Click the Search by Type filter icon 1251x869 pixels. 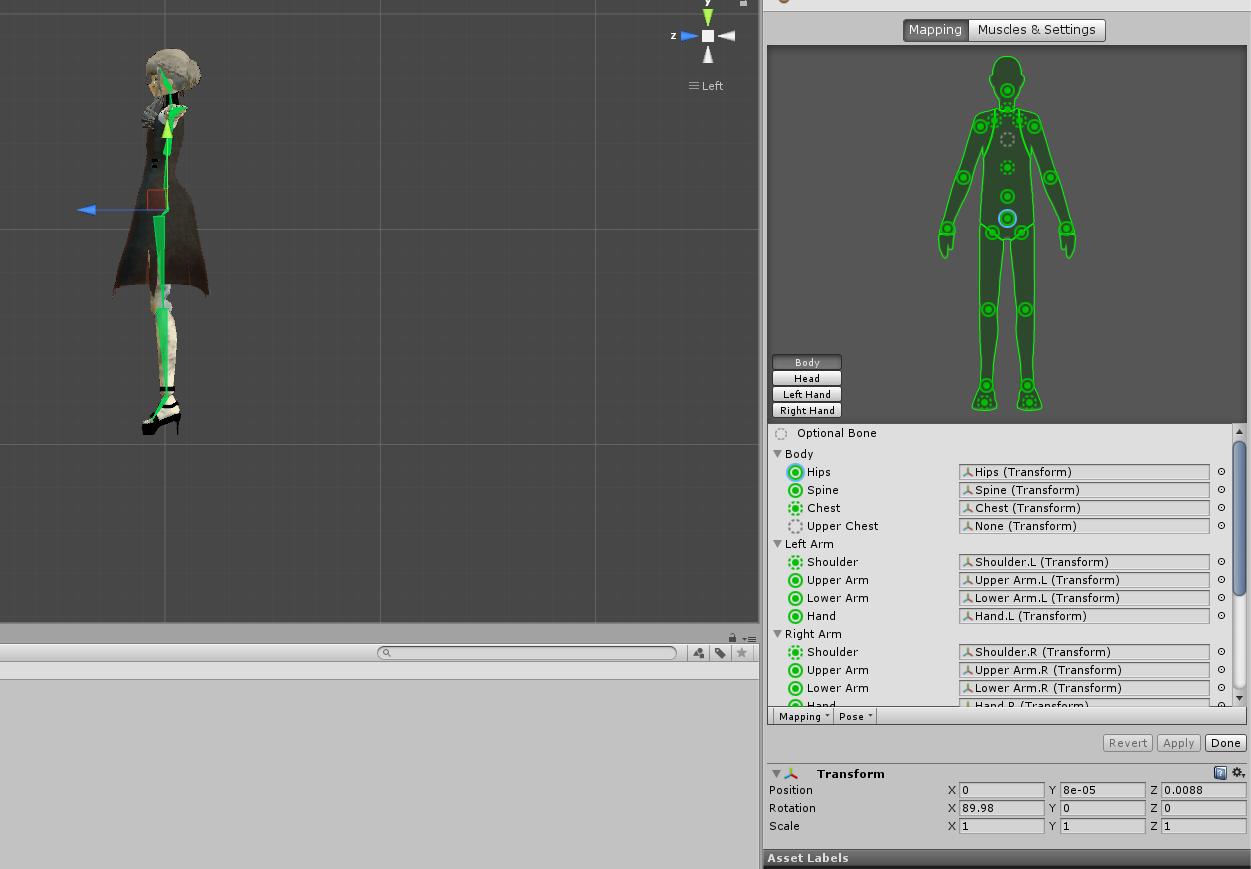click(698, 653)
